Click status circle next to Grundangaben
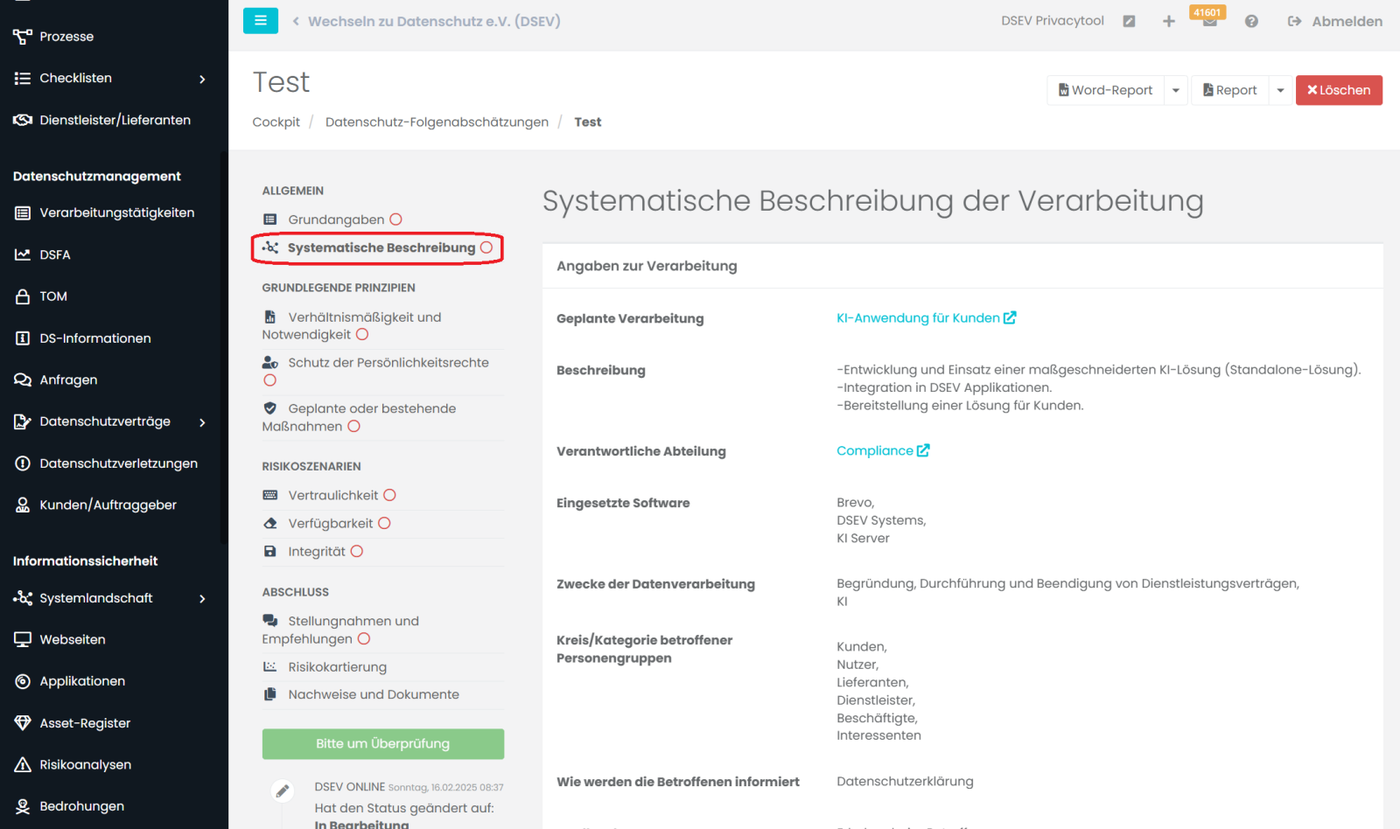This screenshot has width=1400, height=829. pos(396,220)
